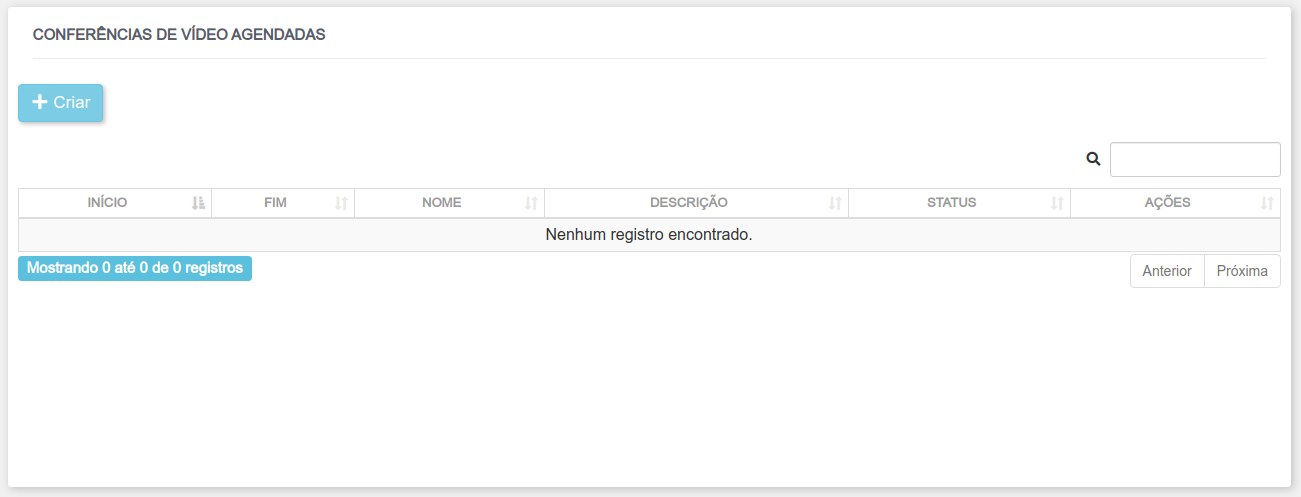
Task: Focus the table search input field
Action: pyautogui.click(x=1195, y=159)
